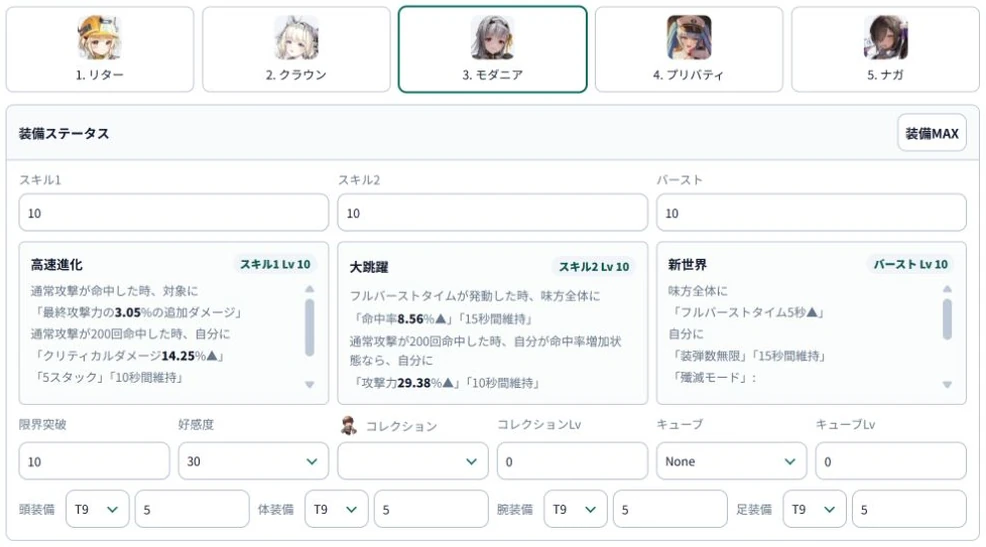Open the 腕装備 tier dropdown T9
This screenshot has width=986, height=547.
click(575, 509)
